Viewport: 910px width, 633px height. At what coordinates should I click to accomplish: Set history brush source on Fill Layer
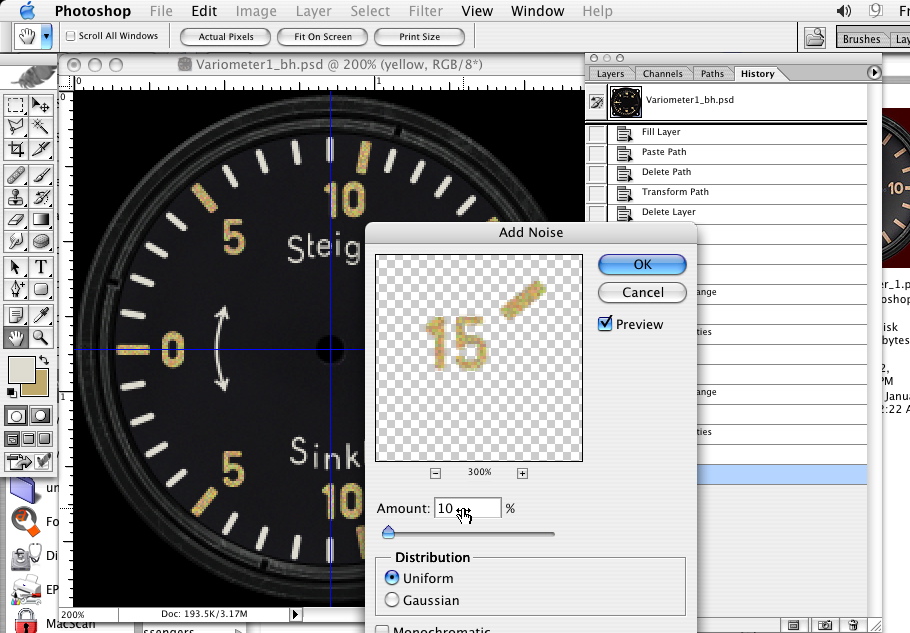[x=597, y=133]
